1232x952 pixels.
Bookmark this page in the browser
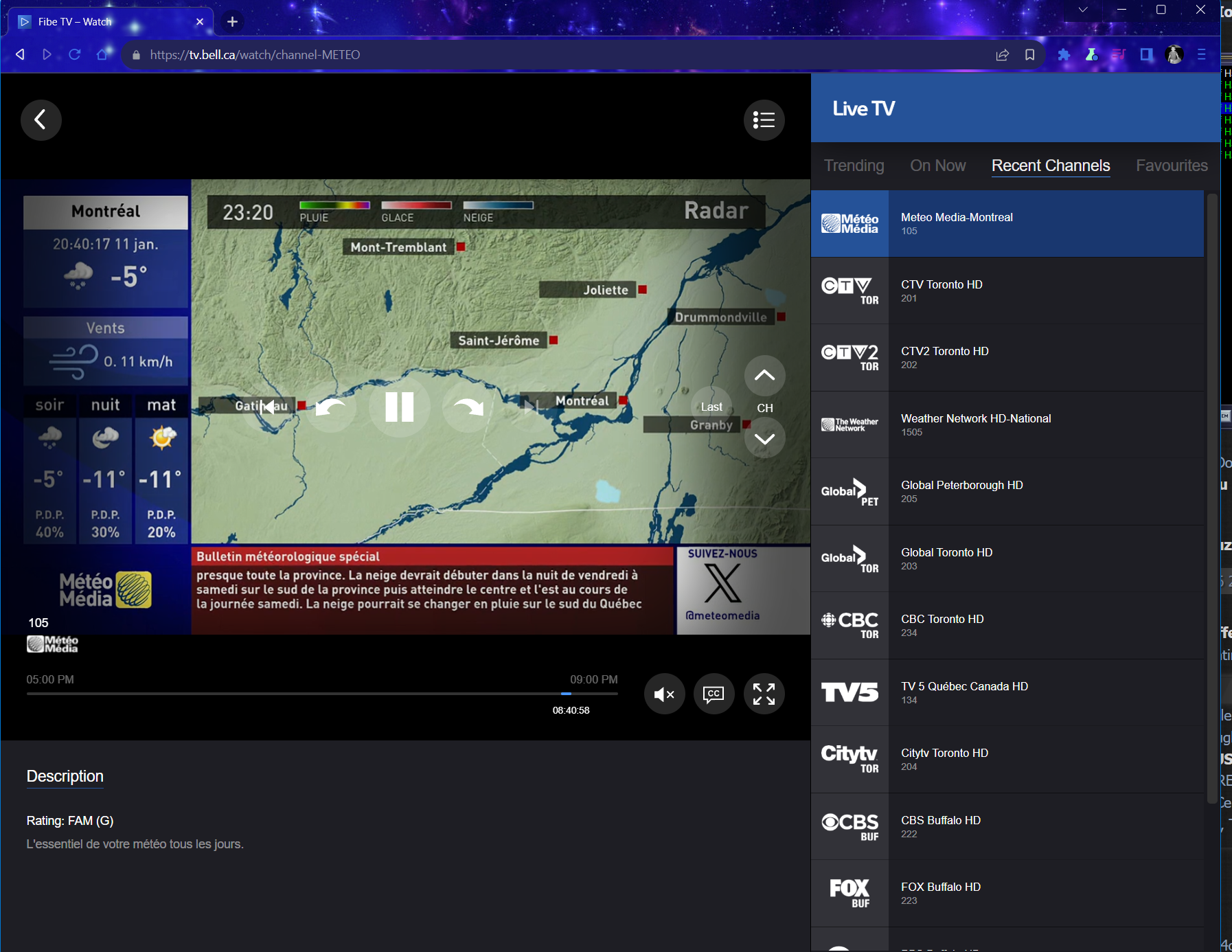click(1029, 55)
